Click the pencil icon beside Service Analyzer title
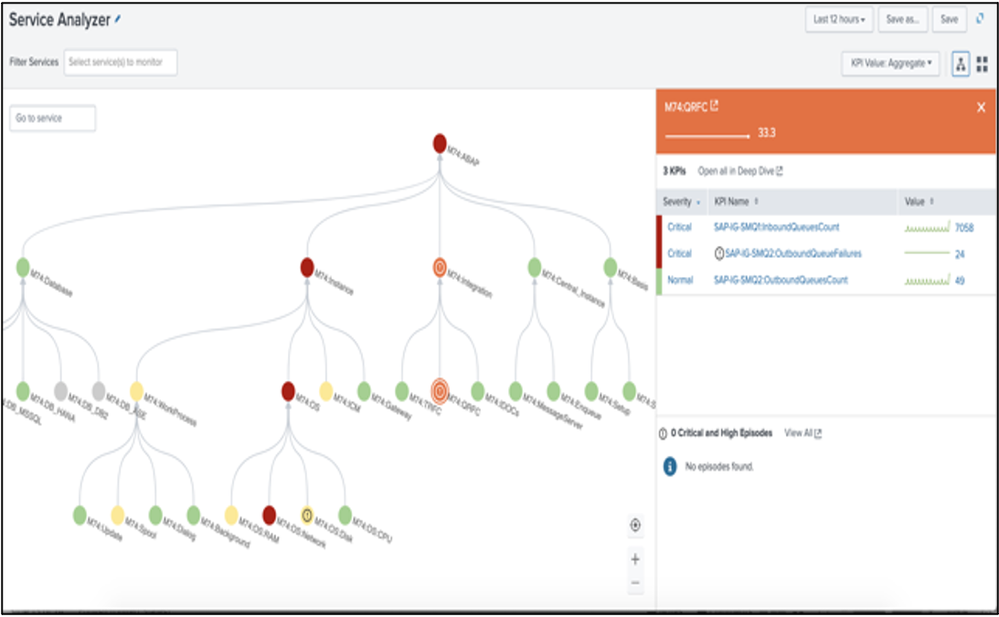 pos(118,18)
